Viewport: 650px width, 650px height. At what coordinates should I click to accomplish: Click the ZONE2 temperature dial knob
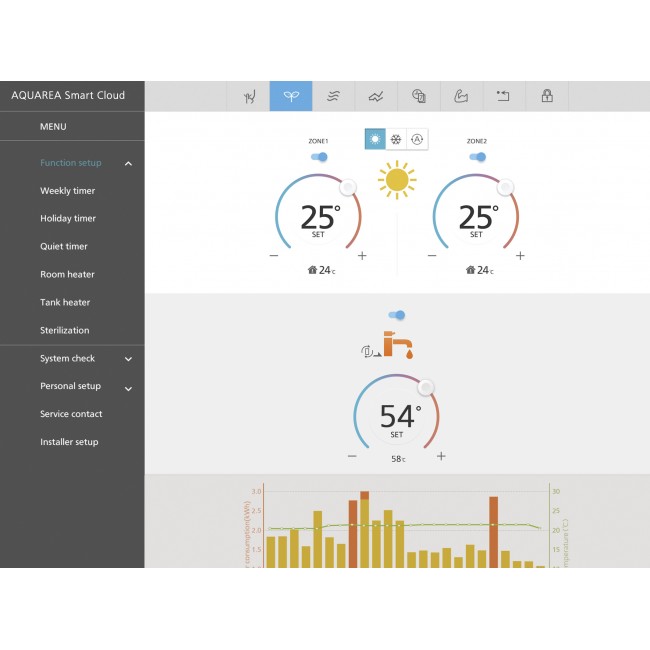pos(506,187)
